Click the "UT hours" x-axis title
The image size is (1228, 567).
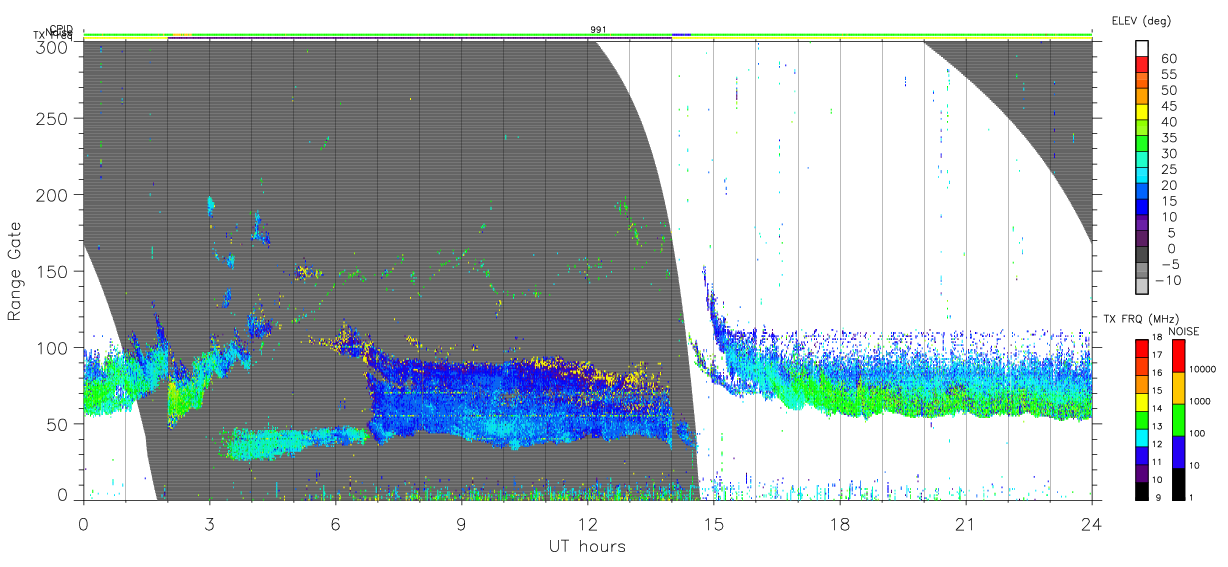click(587, 546)
